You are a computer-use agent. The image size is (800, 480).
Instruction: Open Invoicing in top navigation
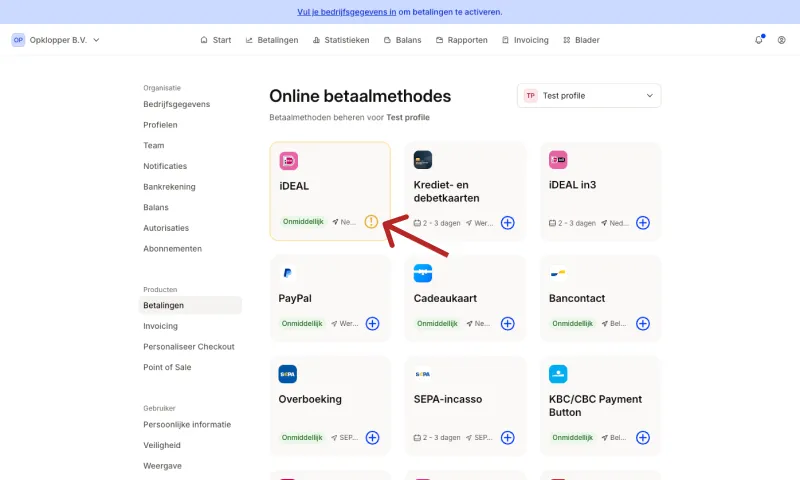[525, 40]
